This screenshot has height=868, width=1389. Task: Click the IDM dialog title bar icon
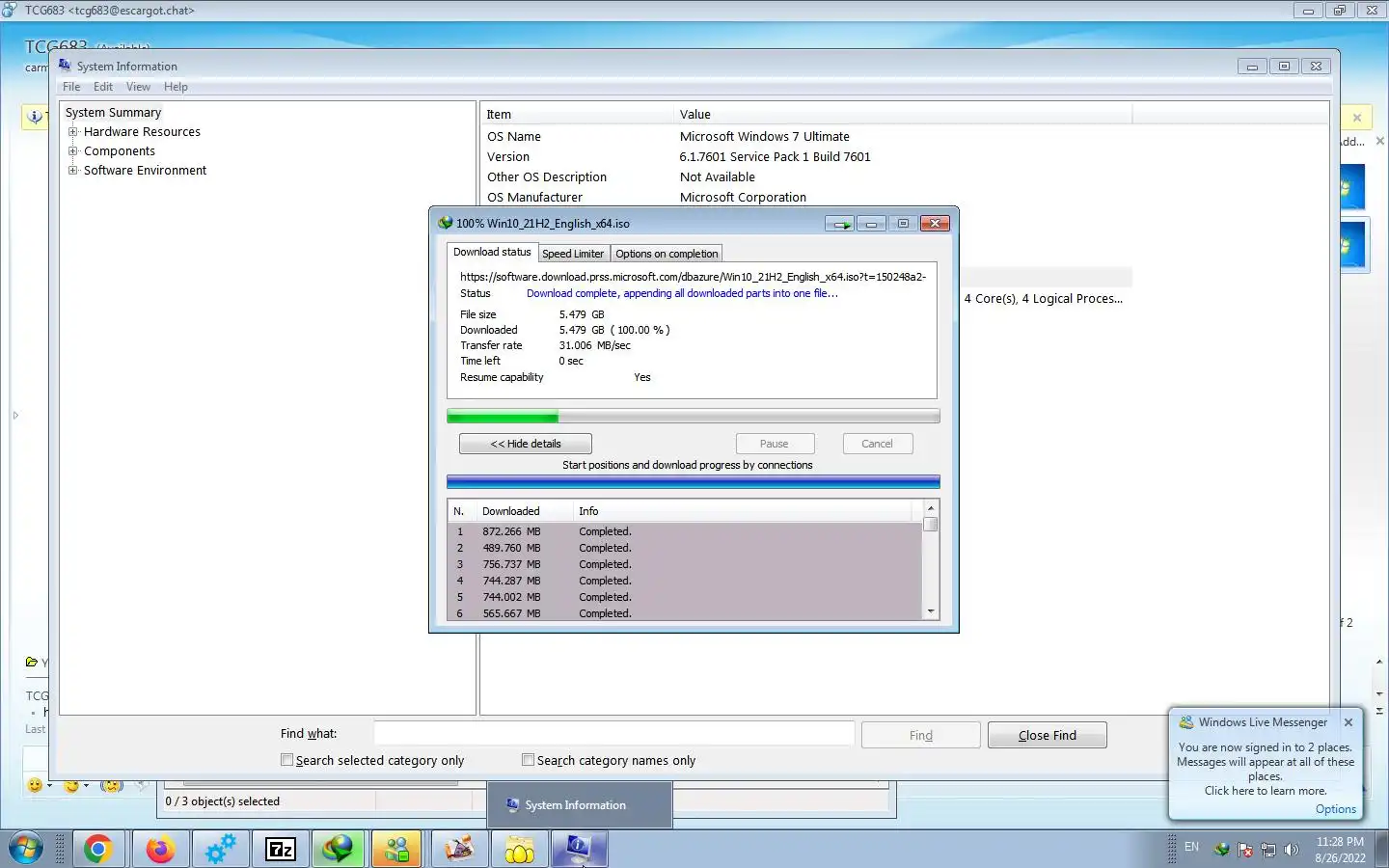(445, 223)
